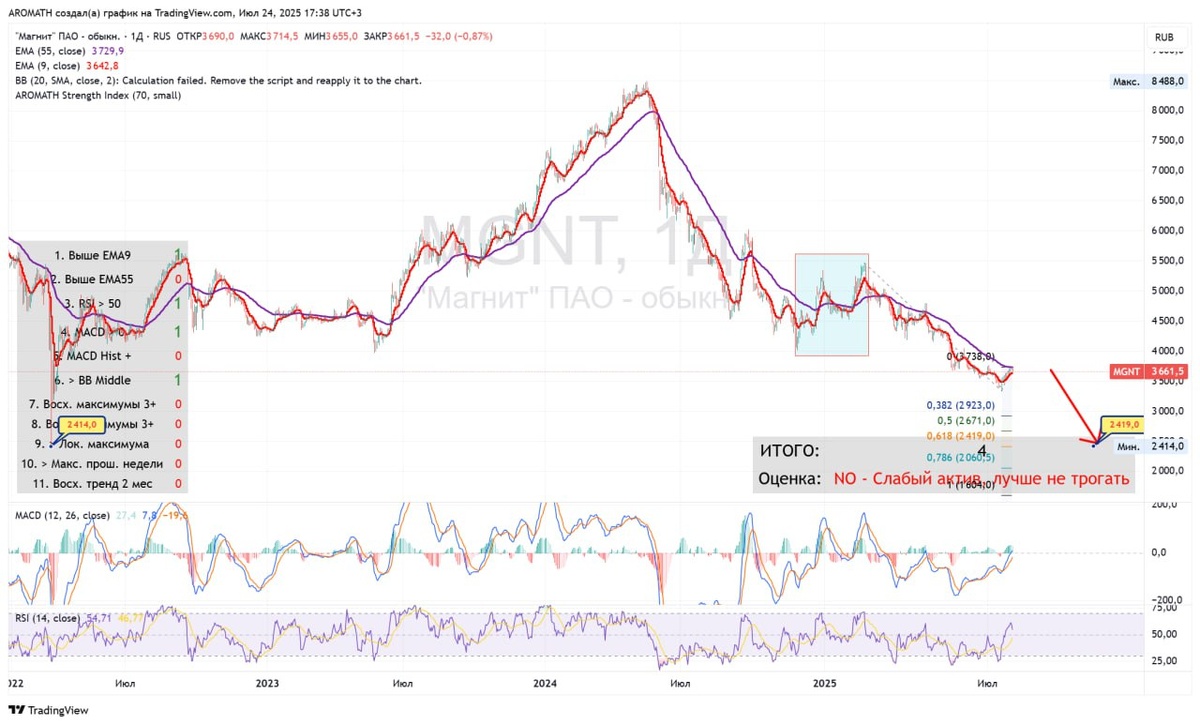
Task: Click table row 11. Восх. тренд 2 мес
Action: [x=102, y=483]
